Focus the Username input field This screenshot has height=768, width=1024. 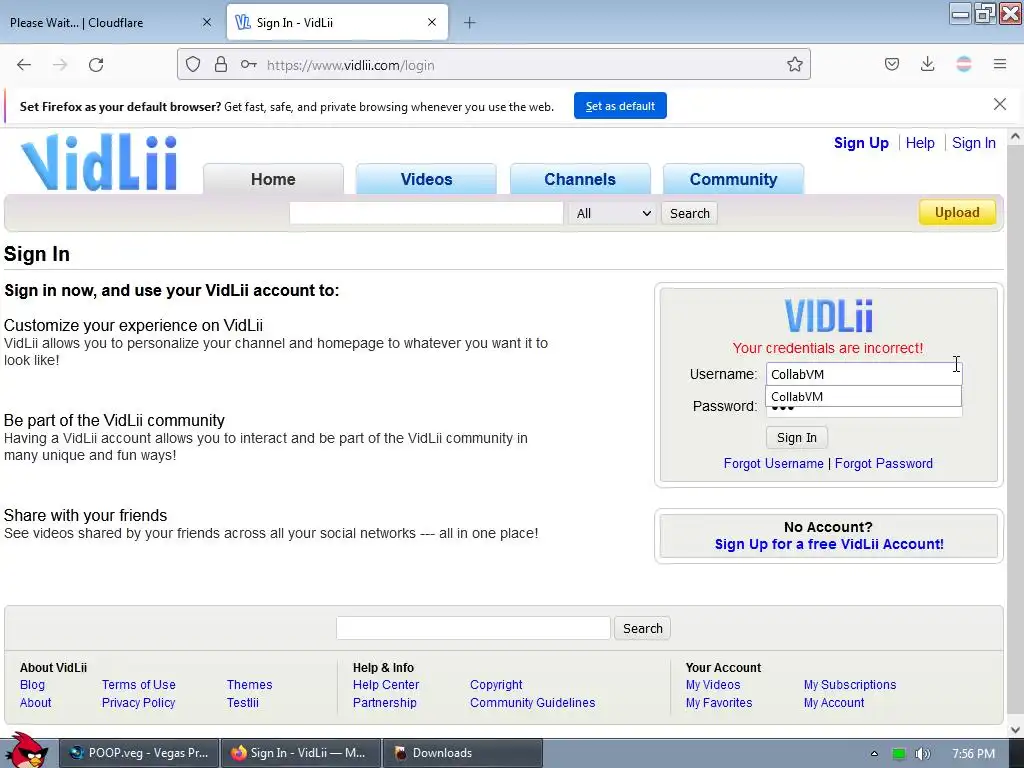tap(863, 374)
